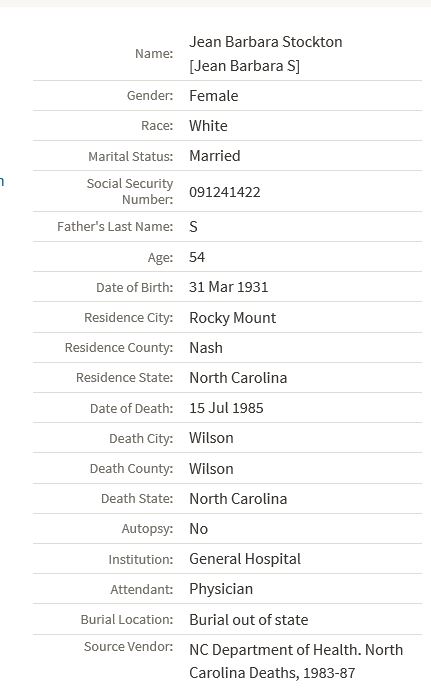Click the Death City value Wilson
Screen dimensions: 431x688
[211, 438]
